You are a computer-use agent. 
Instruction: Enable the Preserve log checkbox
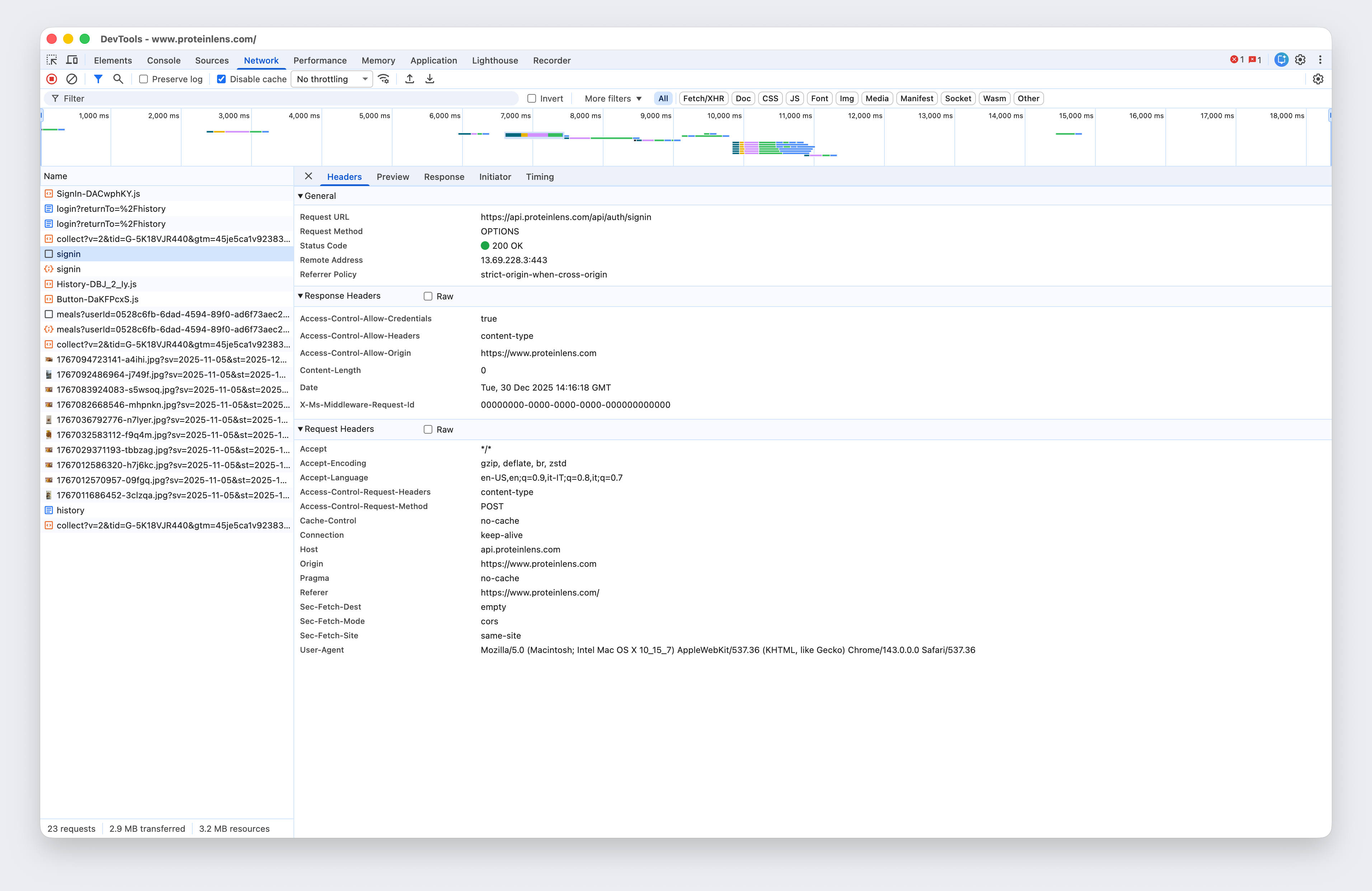click(x=143, y=79)
